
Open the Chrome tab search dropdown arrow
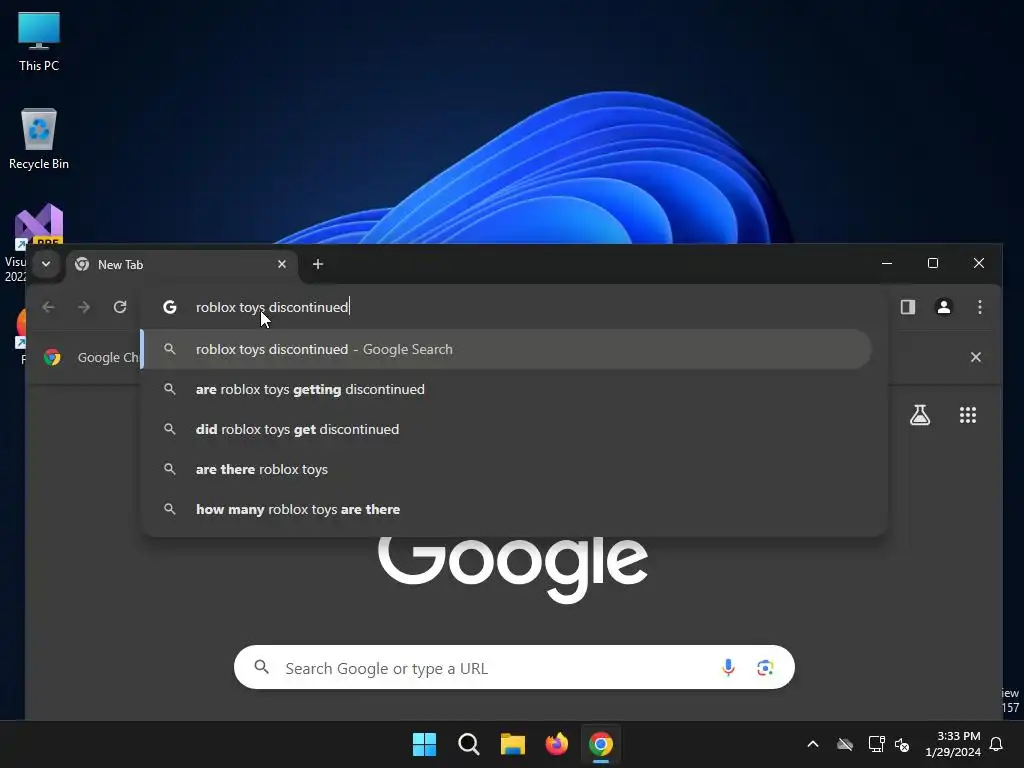click(x=46, y=264)
